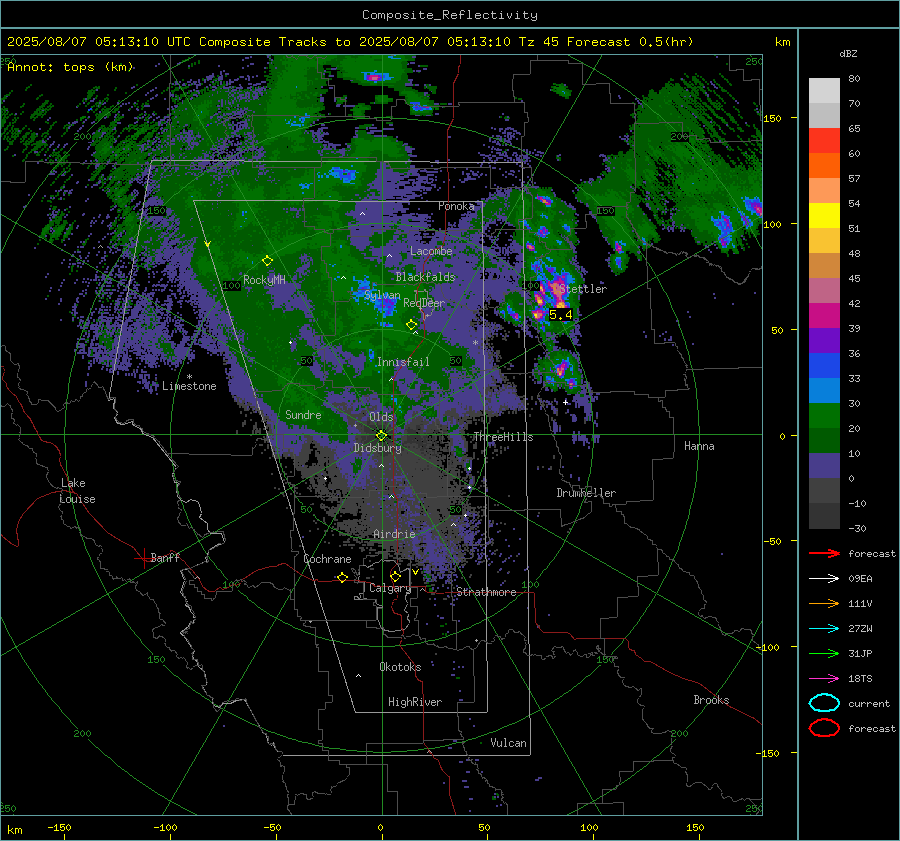Click the Hanna town label
Screen dimensions: 900x841
[699, 446]
